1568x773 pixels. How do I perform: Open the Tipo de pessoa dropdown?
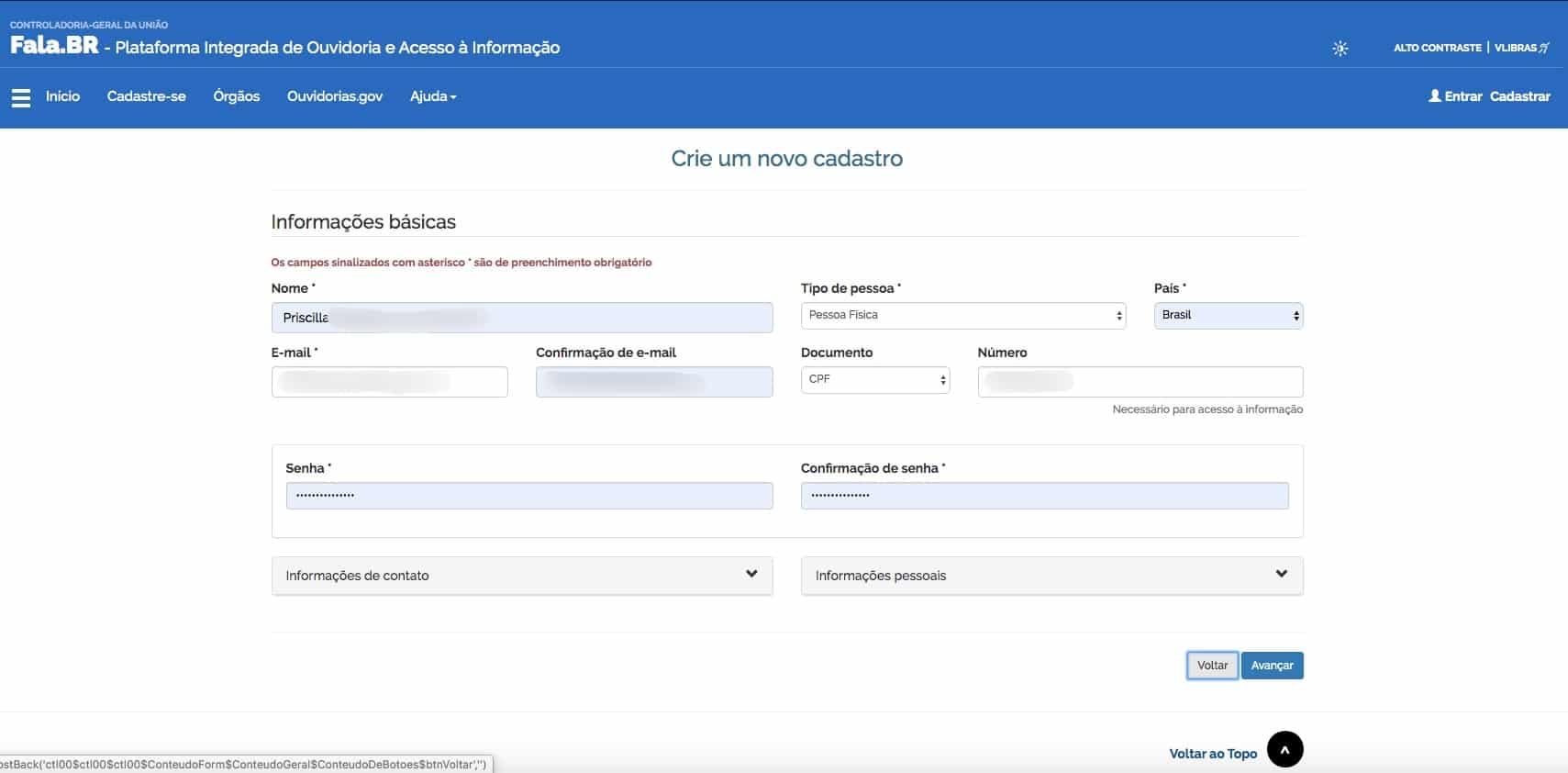(x=963, y=315)
